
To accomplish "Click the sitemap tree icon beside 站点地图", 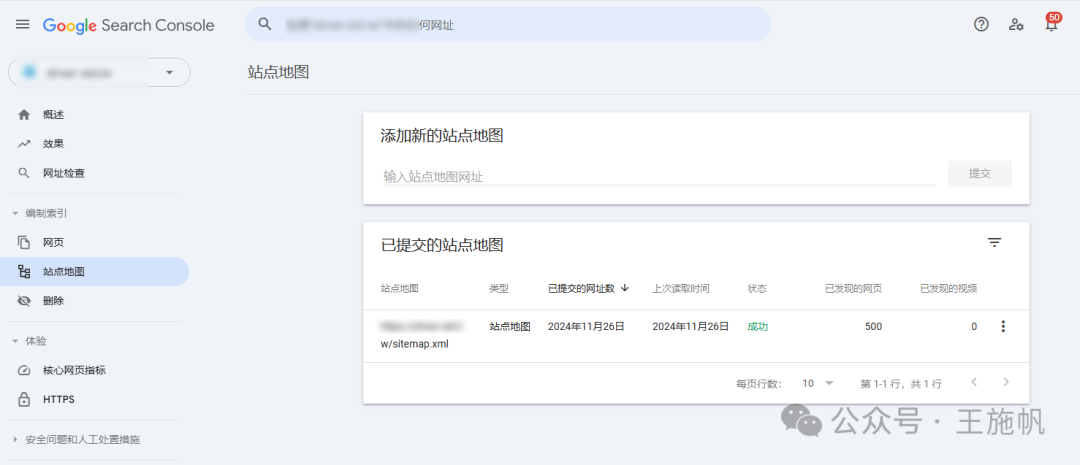I will (24, 272).
